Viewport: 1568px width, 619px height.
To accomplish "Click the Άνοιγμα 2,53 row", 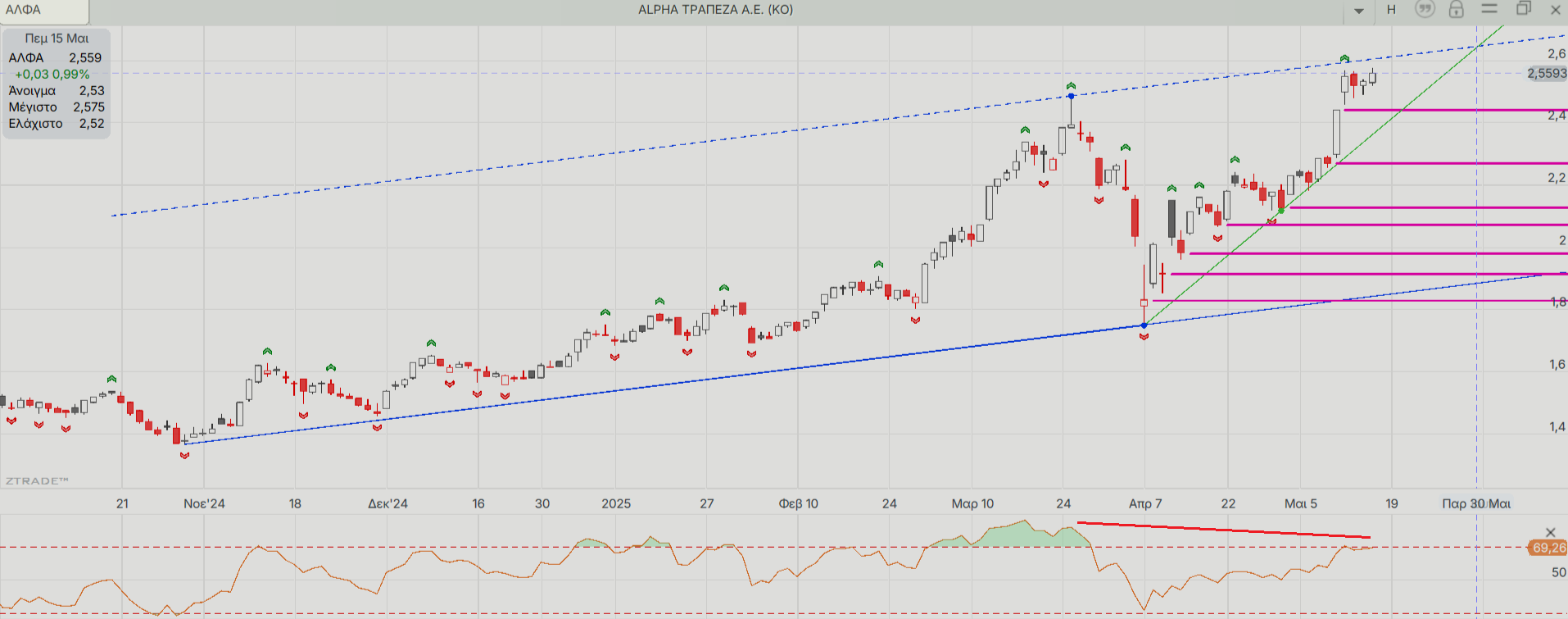I will pos(57,90).
